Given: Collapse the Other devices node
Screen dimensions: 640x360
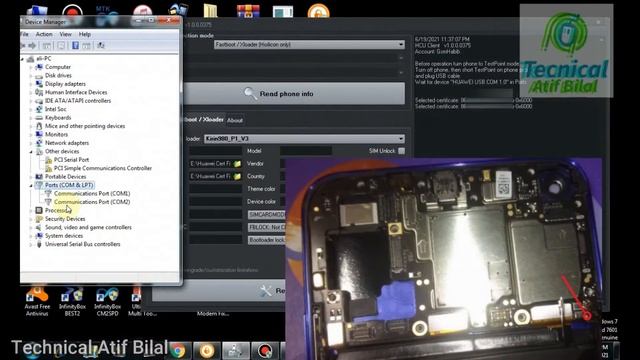Looking at the screenshot, I should coord(31,151).
